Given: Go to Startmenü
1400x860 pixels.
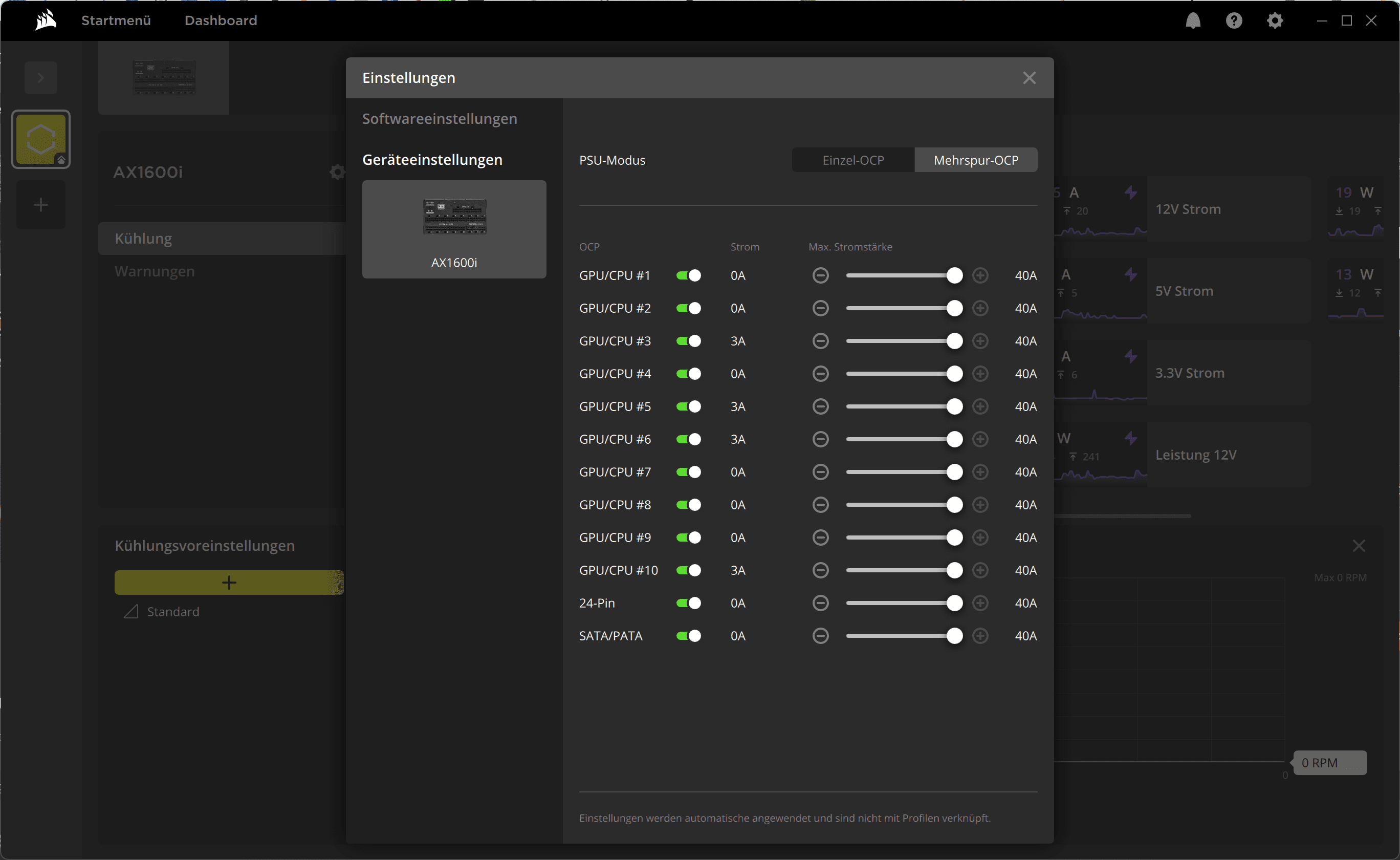Looking at the screenshot, I should coord(116,20).
